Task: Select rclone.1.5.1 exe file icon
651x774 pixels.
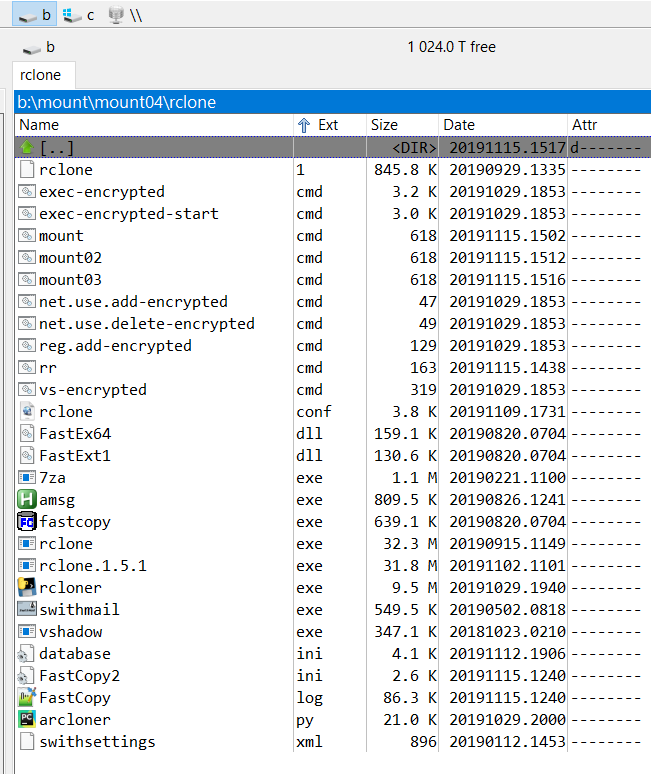Action: [27, 566]
